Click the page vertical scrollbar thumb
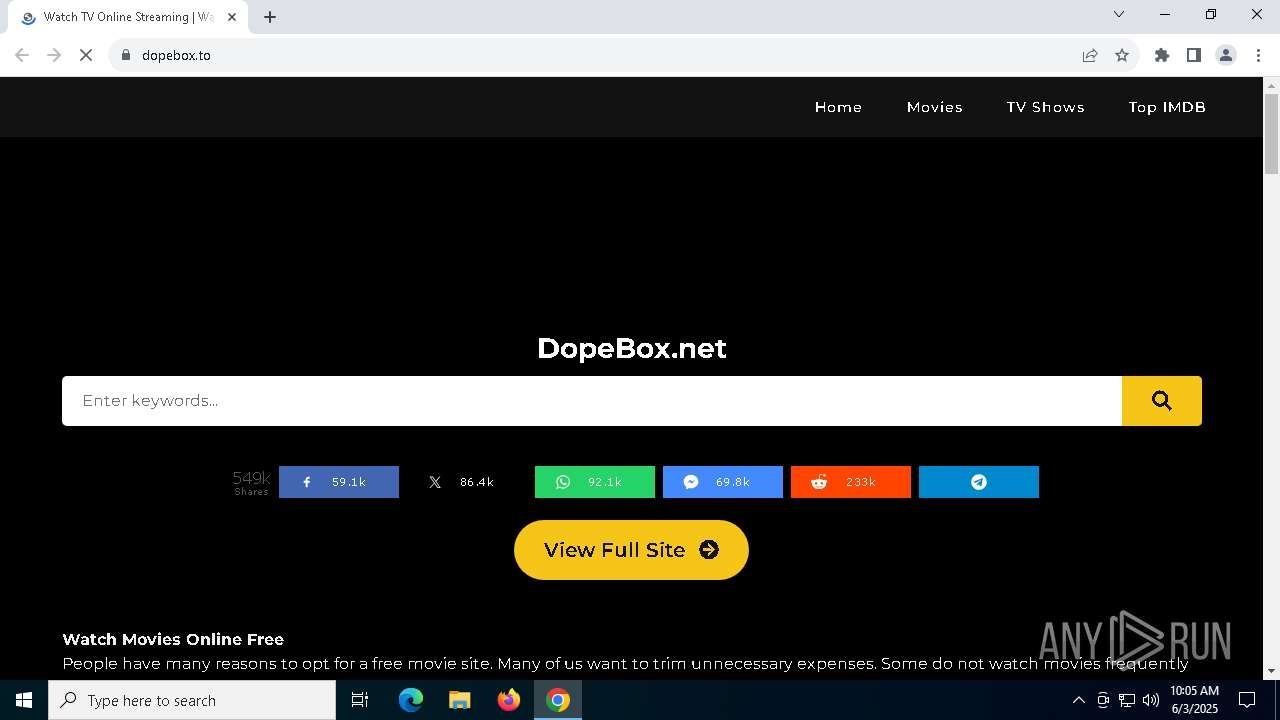 pyautogui.click(x=1272, y=133)
